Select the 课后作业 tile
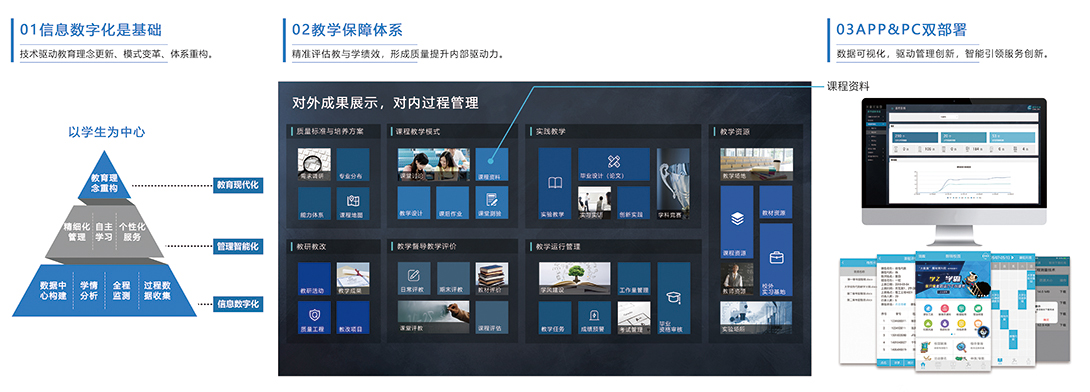1090x392 pixels. 453,204
